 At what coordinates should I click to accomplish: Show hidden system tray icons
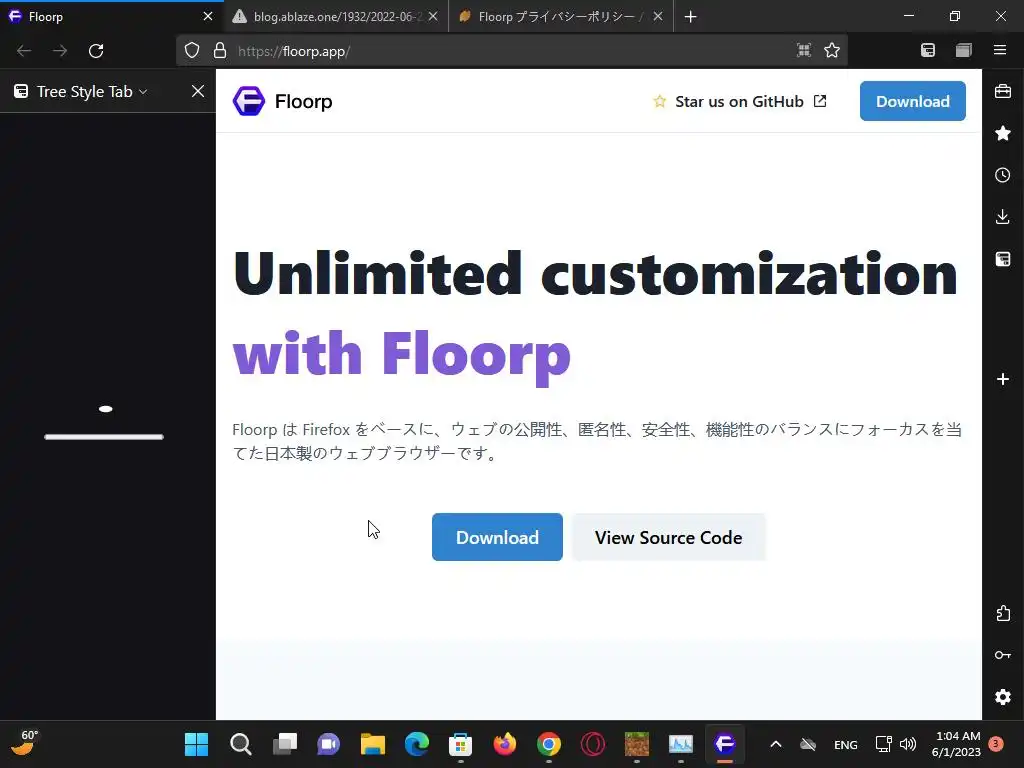click(776, 744)
